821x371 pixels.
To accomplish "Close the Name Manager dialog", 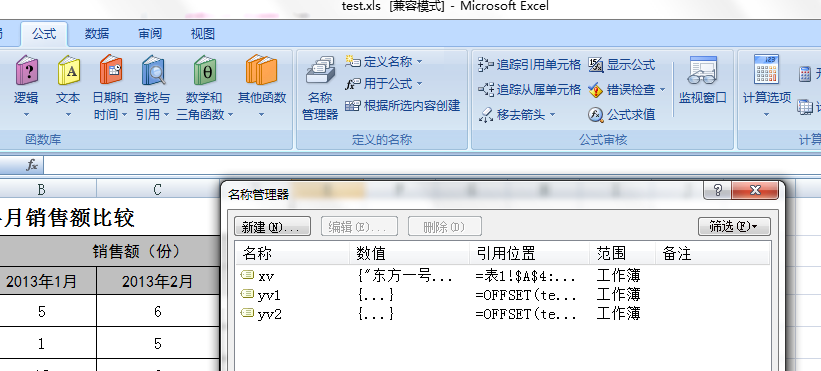I will pyautogui.click(x=754, y=190).
